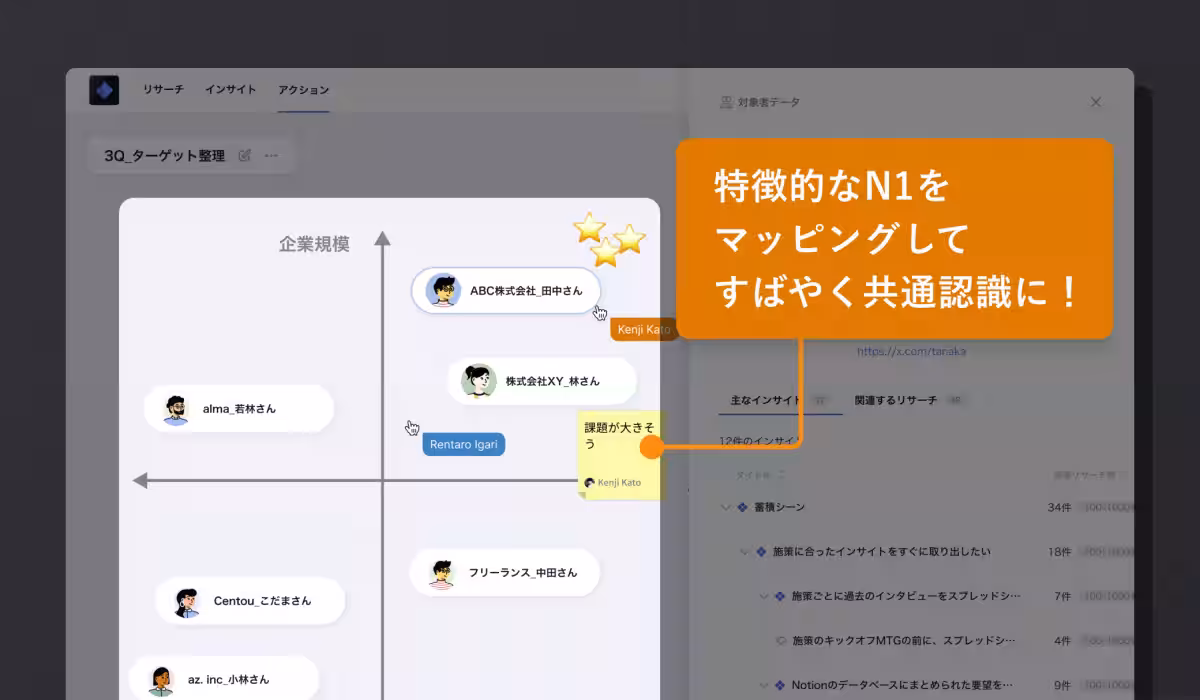Click the three stars sticker
The image size is (1200, 700).
609,239
